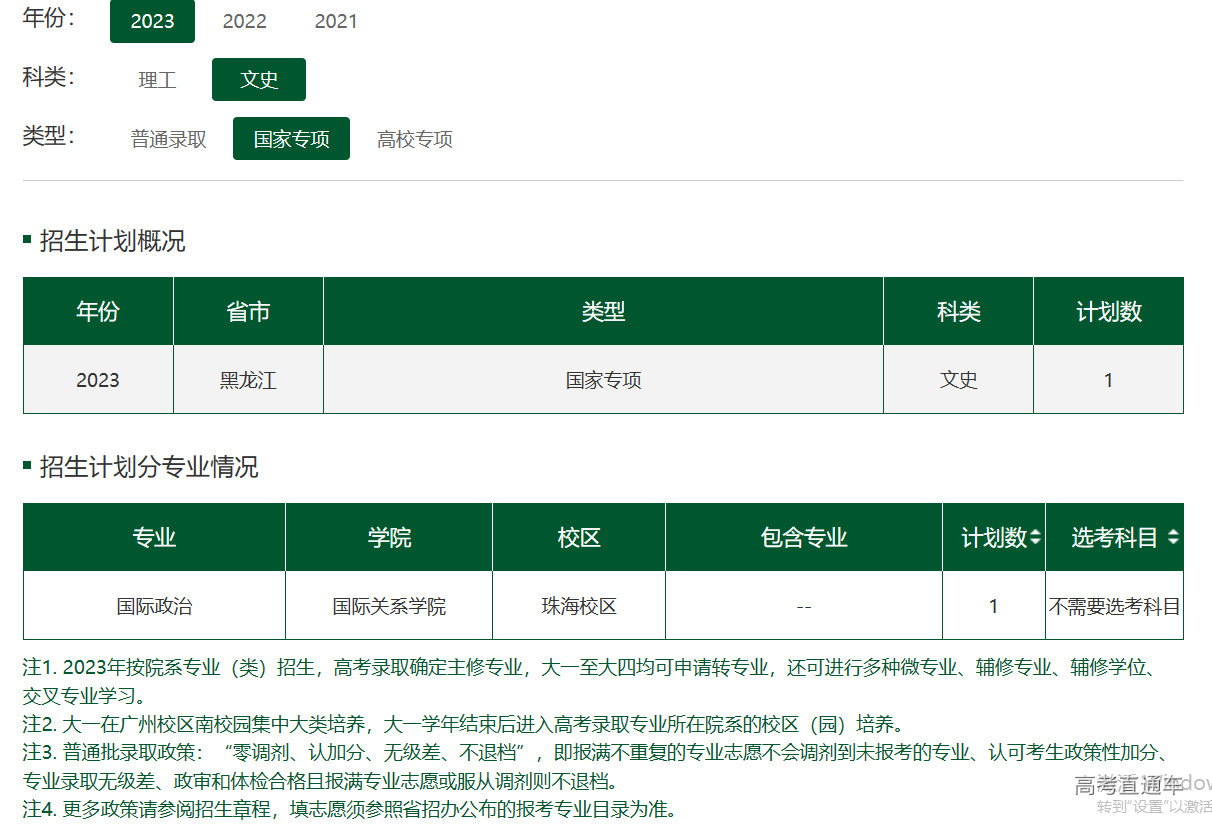Click the 珠海校区 campus cell
This screenshot has width=1212, height=825.
coord(579,606)
